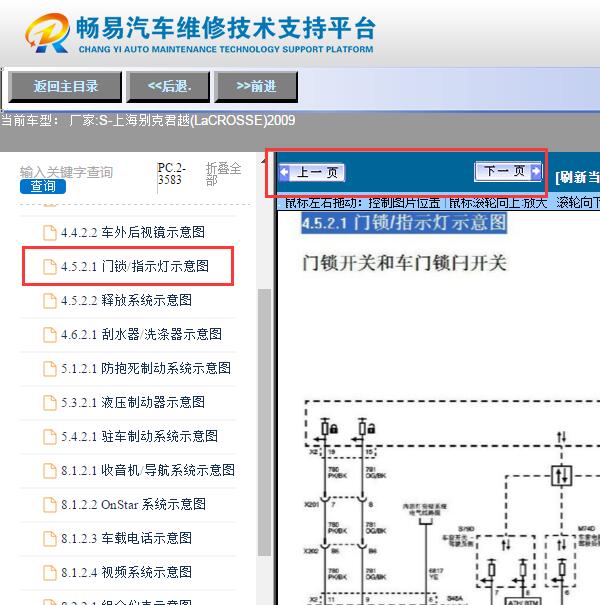600x605 pixels.
Task: Click the PC.2-3583 label
Action: click(172, 174)
